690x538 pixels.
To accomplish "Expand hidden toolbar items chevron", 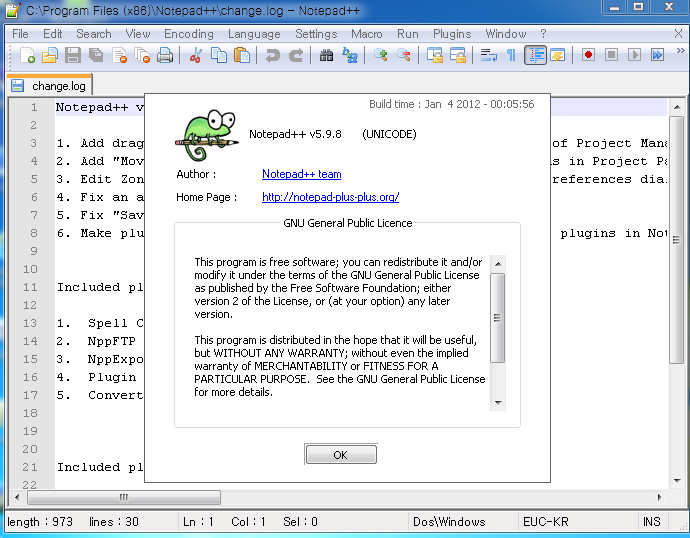I will (x=680, y=51).
